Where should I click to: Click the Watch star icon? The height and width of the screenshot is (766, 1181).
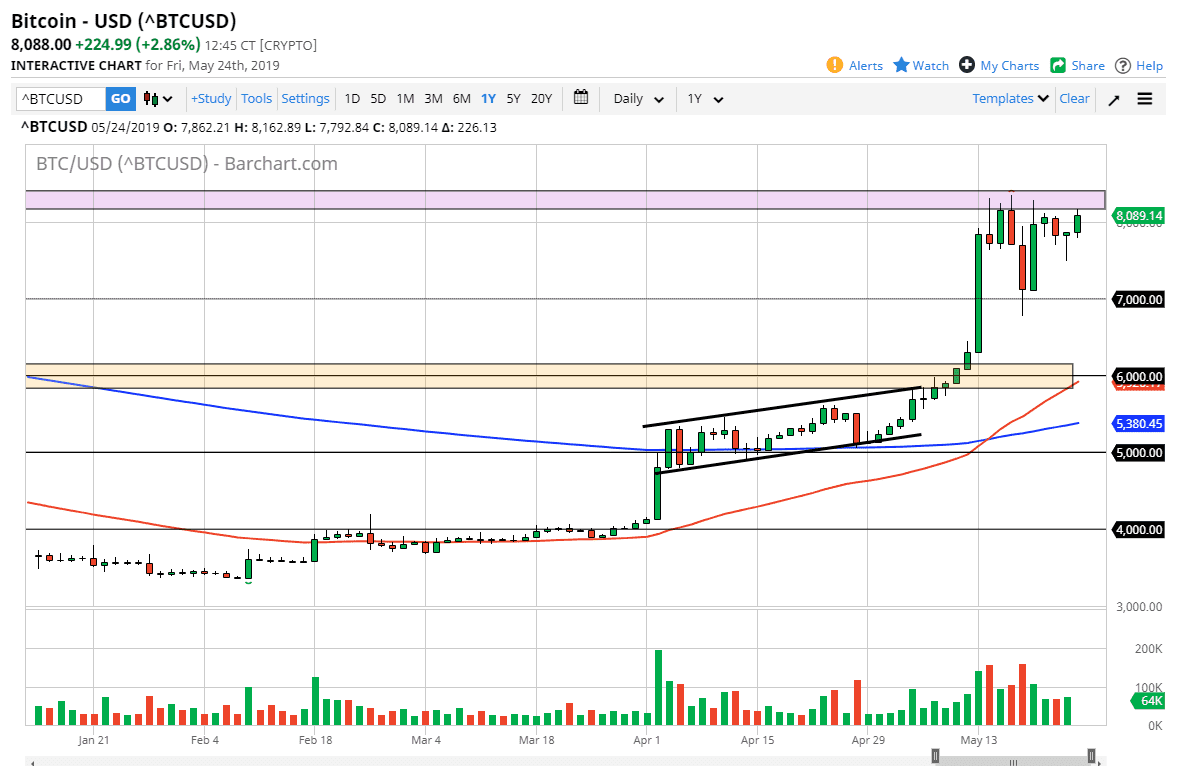coord(901,65)
